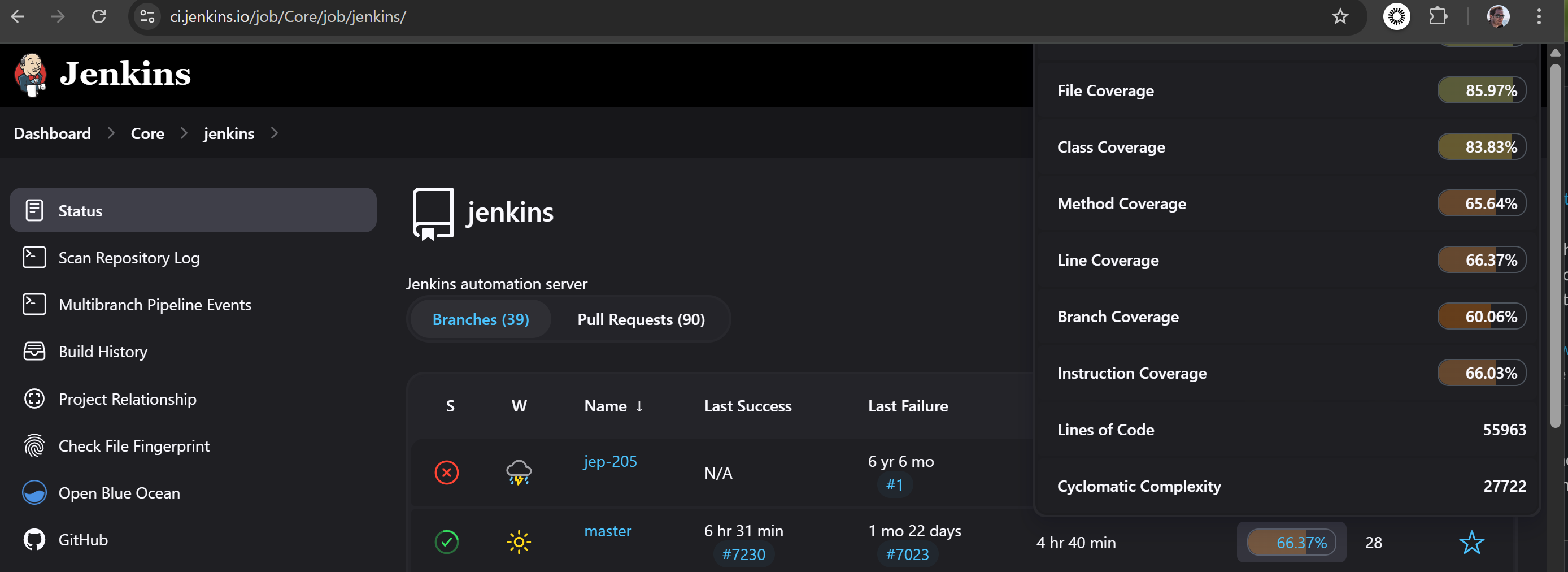1568x572 pixels.
Task: Click the fingerprint icon
Action: pos(34,445)
